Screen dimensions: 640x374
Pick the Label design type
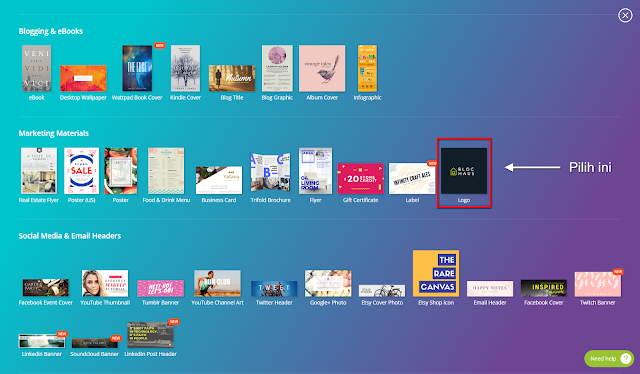coord(412,178)
